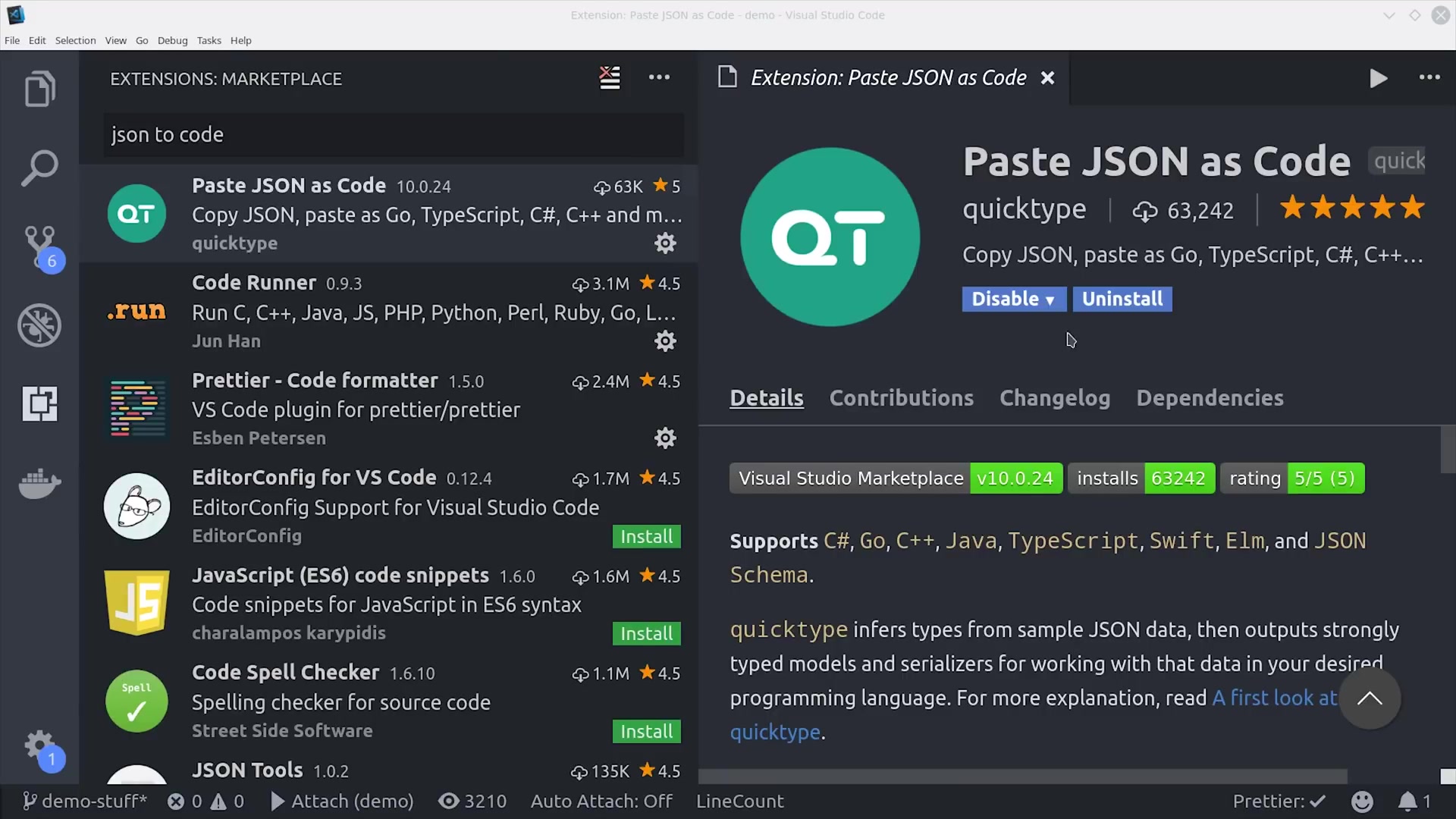Click the json to code search field

(394, 135)
